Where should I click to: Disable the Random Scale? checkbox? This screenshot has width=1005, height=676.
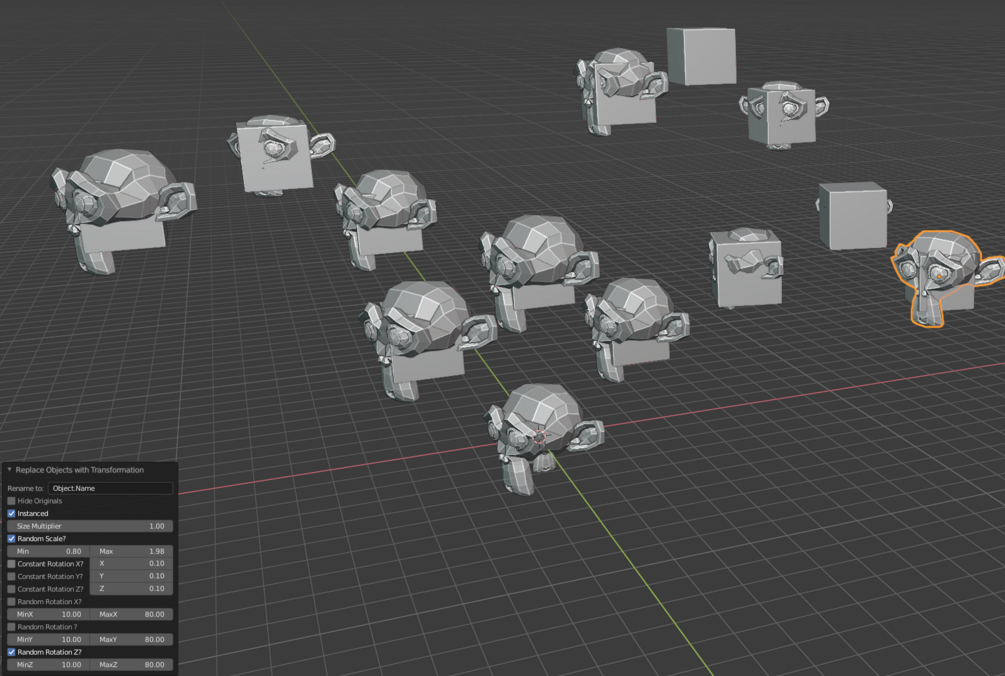(12, 539)
